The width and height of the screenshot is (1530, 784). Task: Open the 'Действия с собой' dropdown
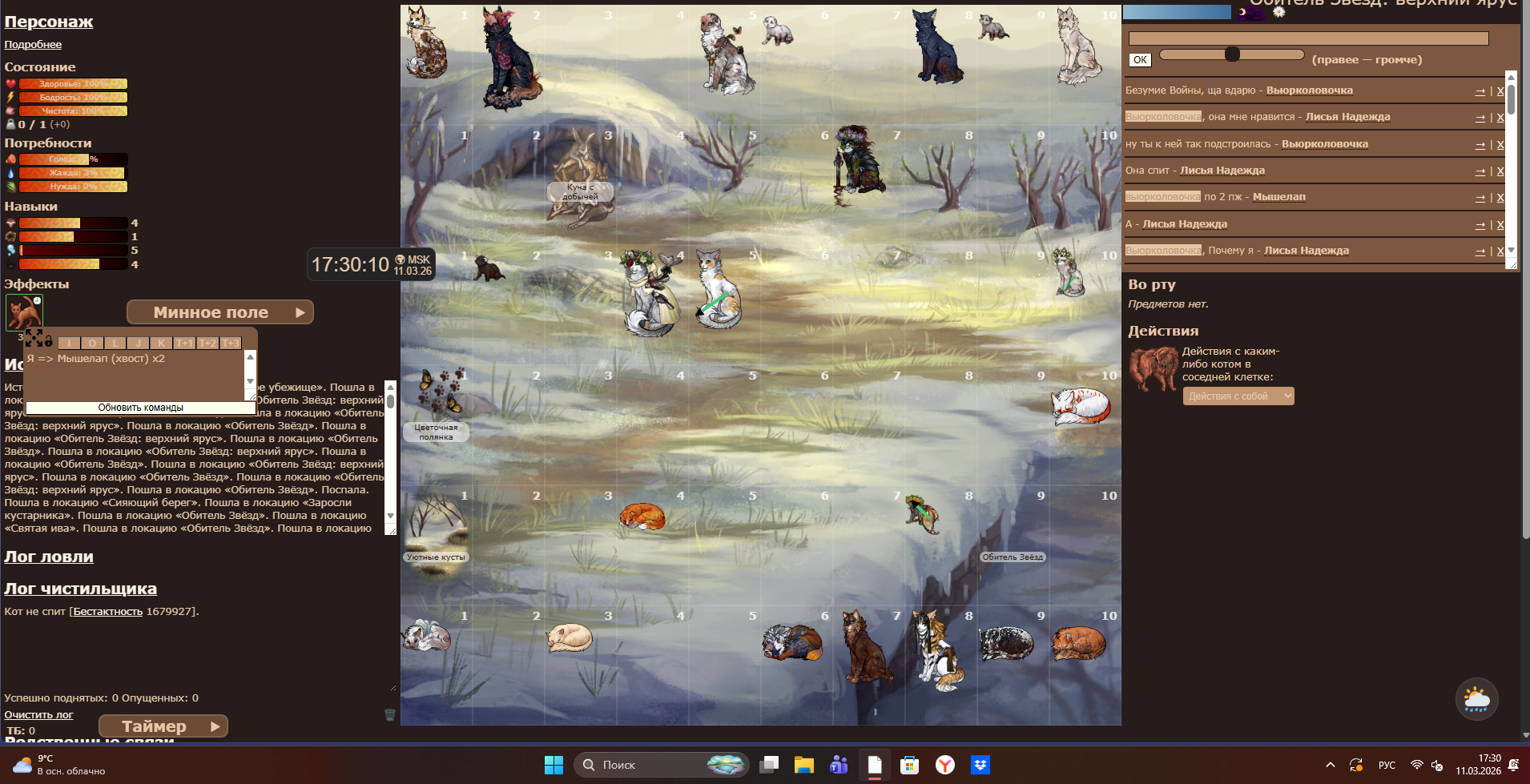[x=1238, y=396]
